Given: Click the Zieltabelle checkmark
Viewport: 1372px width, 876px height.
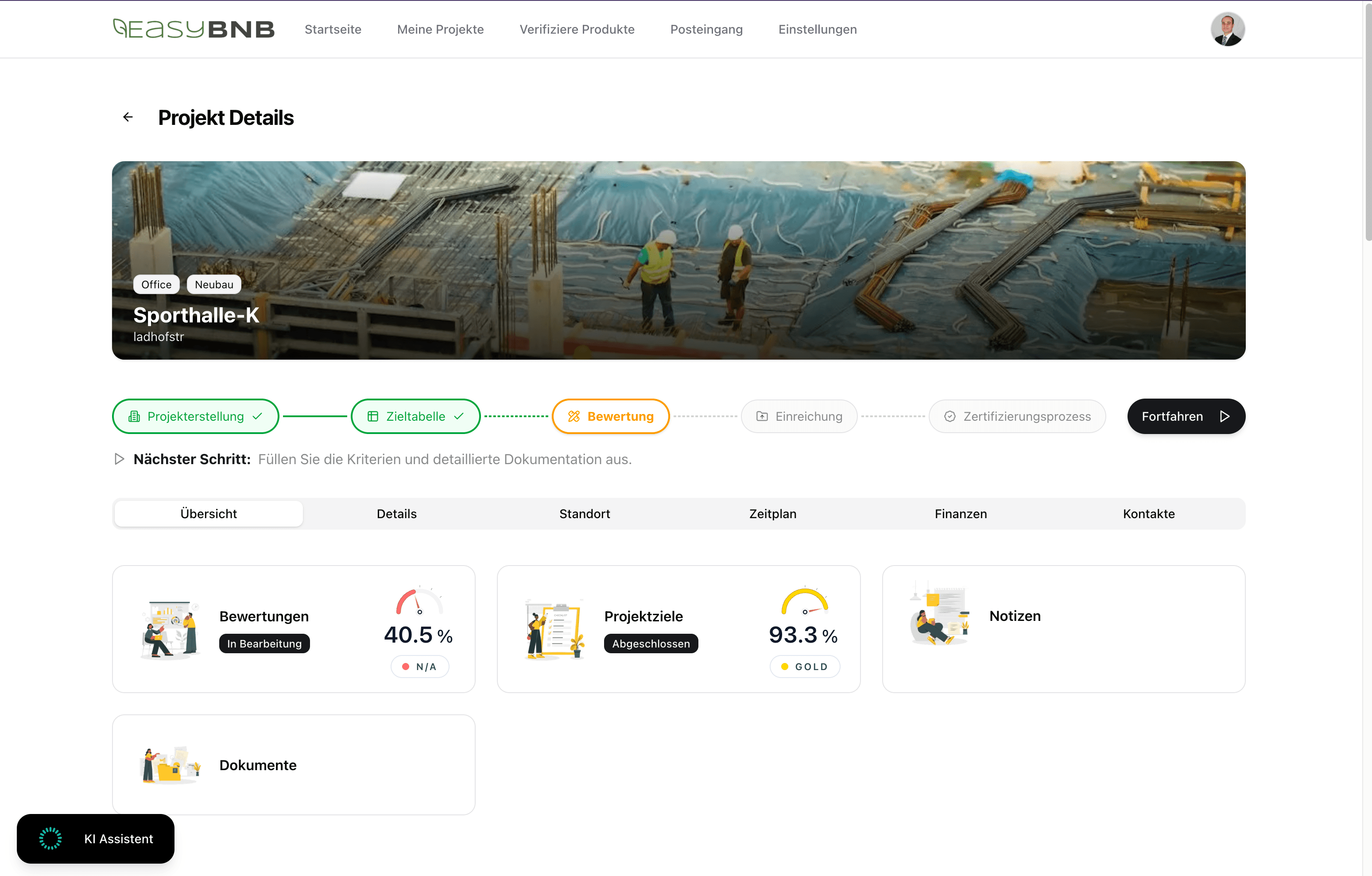Looking at the screenshot, I should point(459,417).
